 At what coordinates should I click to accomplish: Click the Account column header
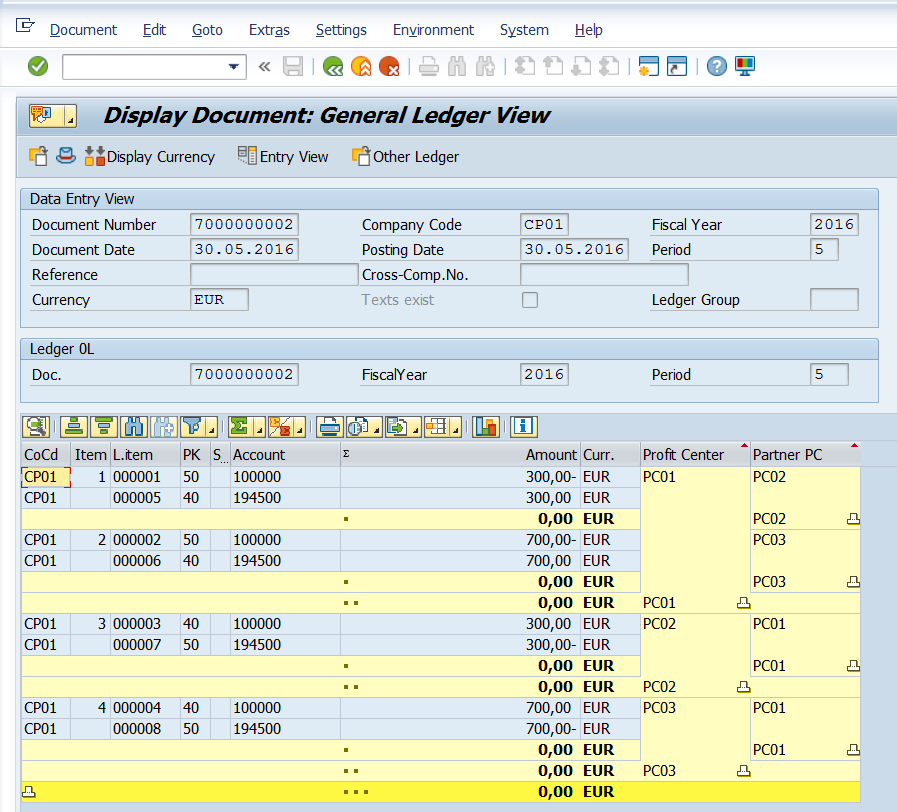285,455
